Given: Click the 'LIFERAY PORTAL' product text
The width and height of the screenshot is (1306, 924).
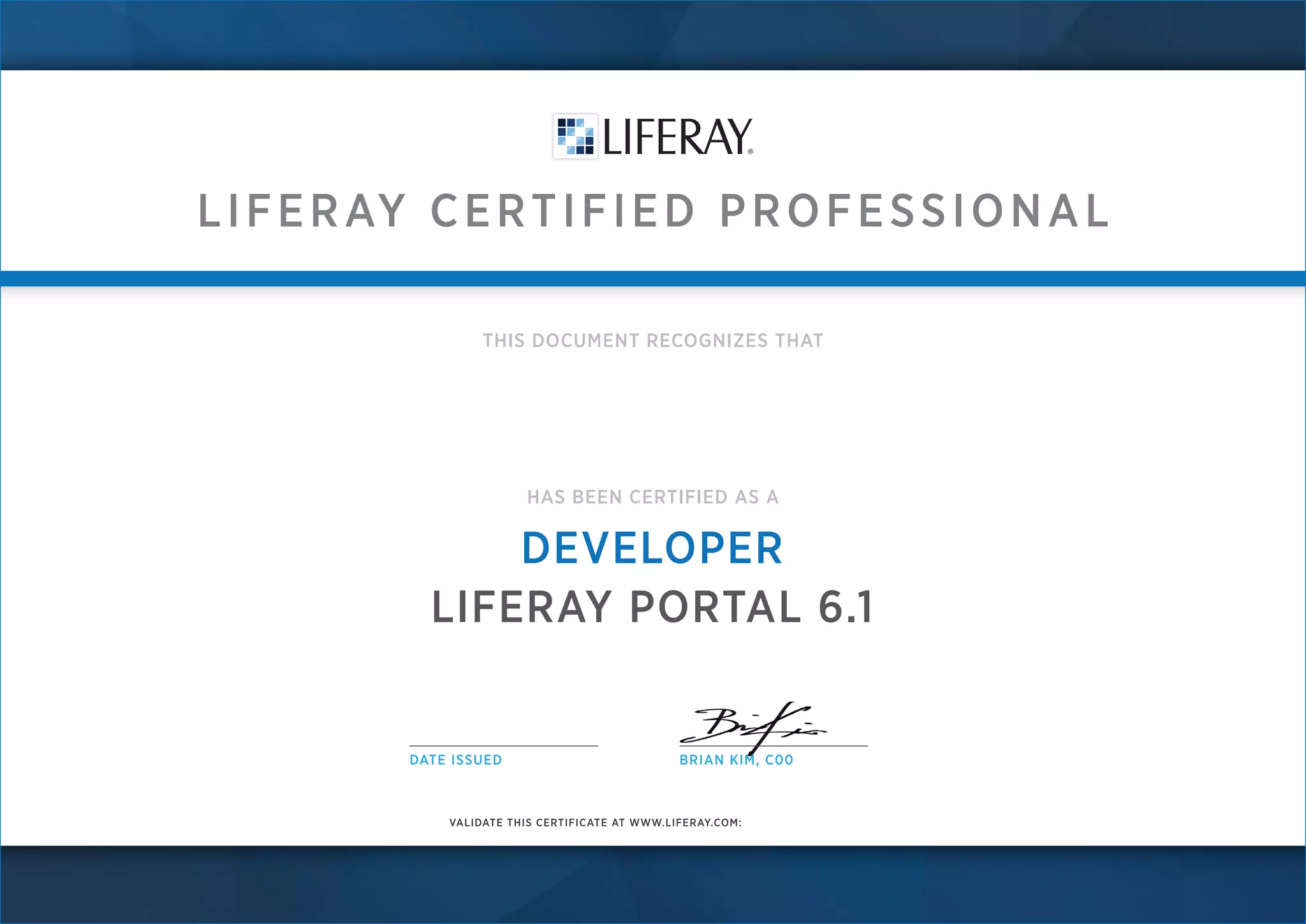Looking at the screenshot, I should click(616, 607).
